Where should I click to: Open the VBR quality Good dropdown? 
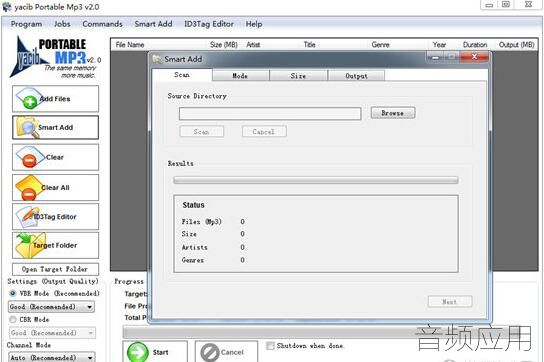(51, 307)
